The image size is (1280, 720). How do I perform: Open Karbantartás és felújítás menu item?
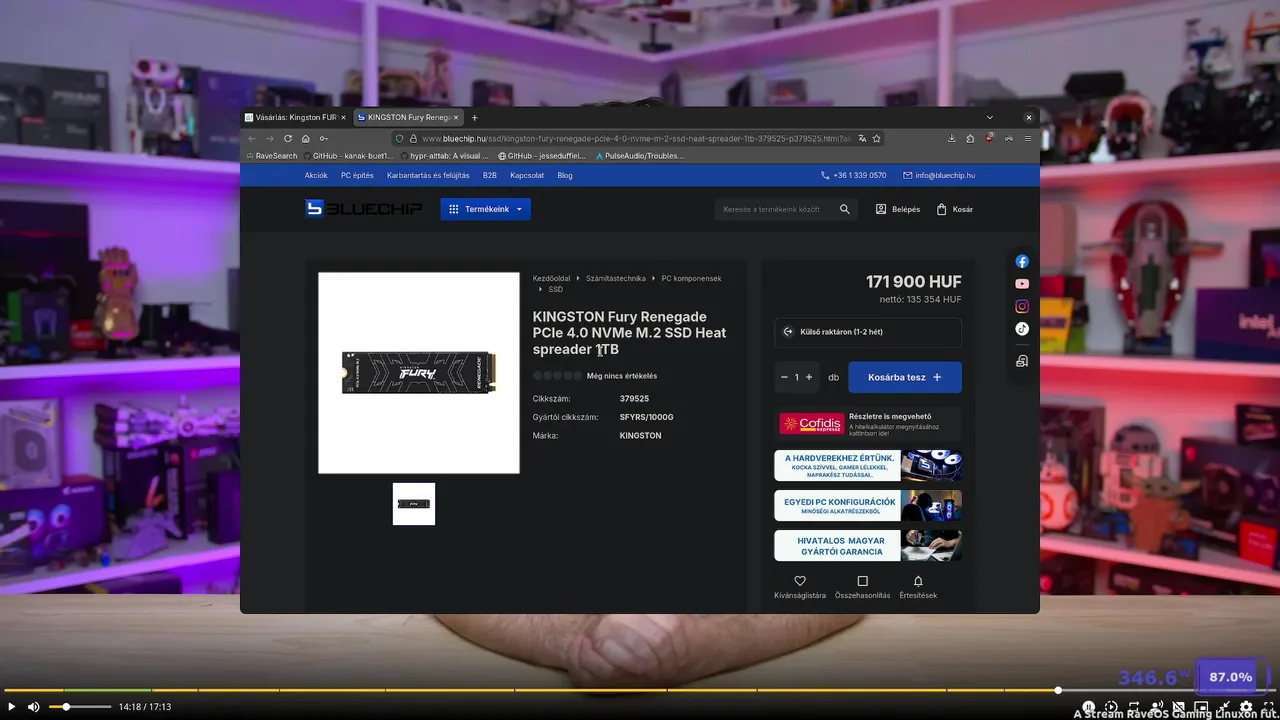click(x=428, y=175)
